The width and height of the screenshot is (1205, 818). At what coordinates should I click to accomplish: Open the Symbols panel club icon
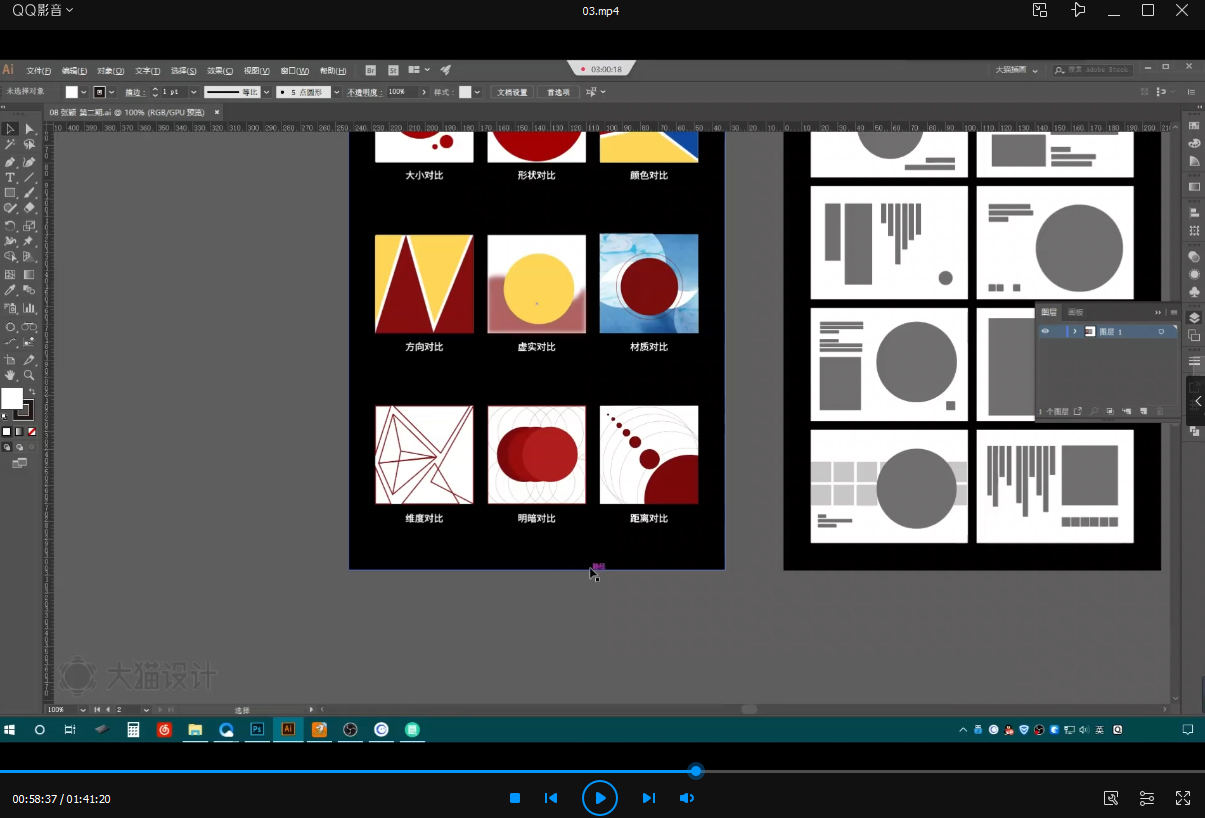[x=1194, y=292]
